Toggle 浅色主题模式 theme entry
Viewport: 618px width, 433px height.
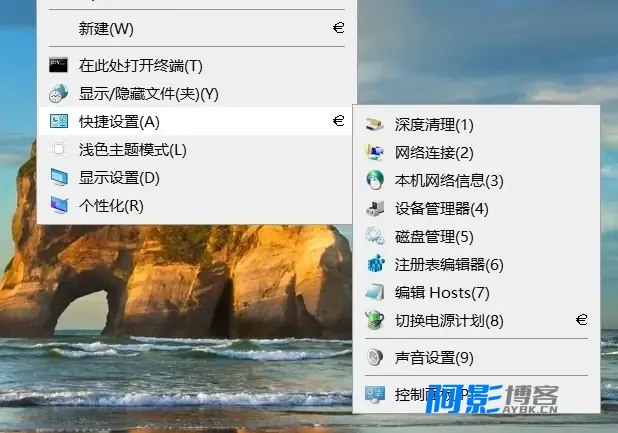coord(194,150)
